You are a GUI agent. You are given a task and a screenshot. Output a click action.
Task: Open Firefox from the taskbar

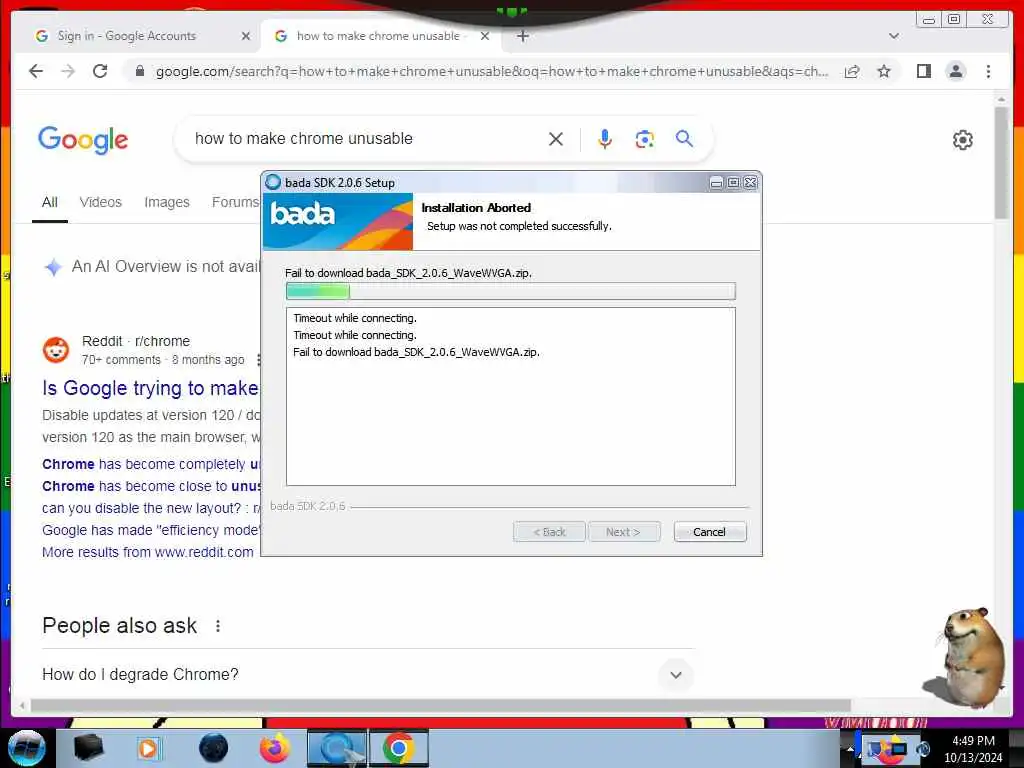[x=274, y=748]
